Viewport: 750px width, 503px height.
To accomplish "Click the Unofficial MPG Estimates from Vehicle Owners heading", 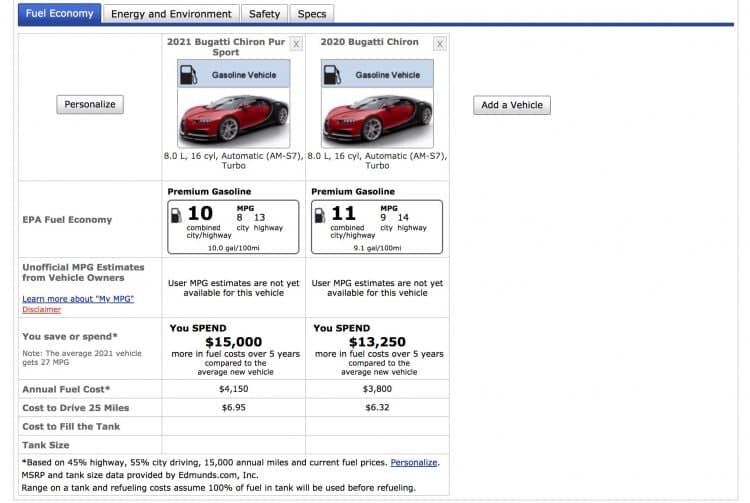I will [83, 273].
